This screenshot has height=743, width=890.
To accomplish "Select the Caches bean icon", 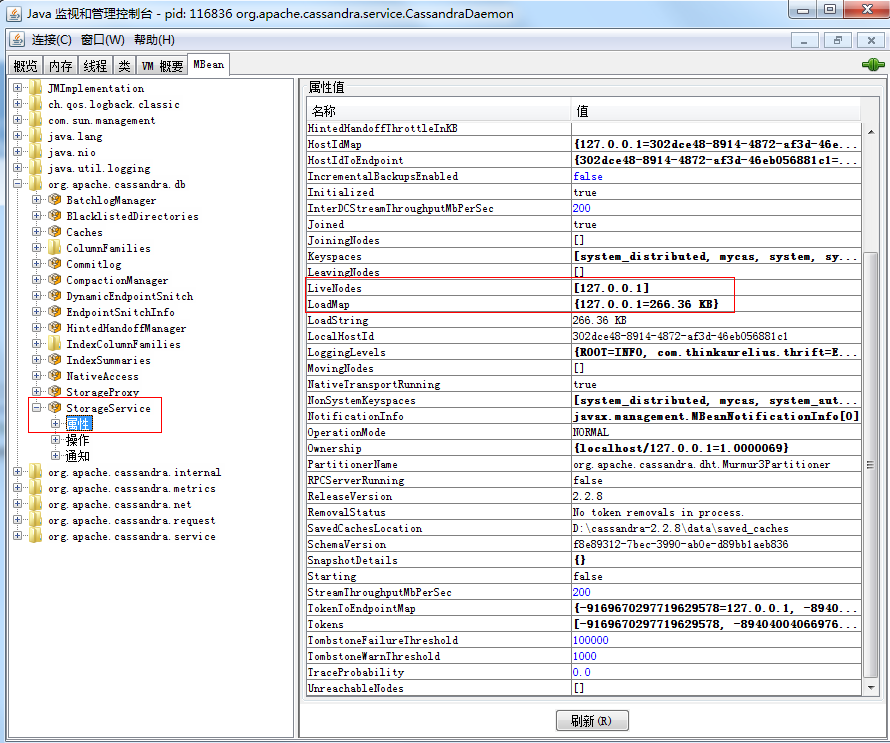I will coord(54,232).
